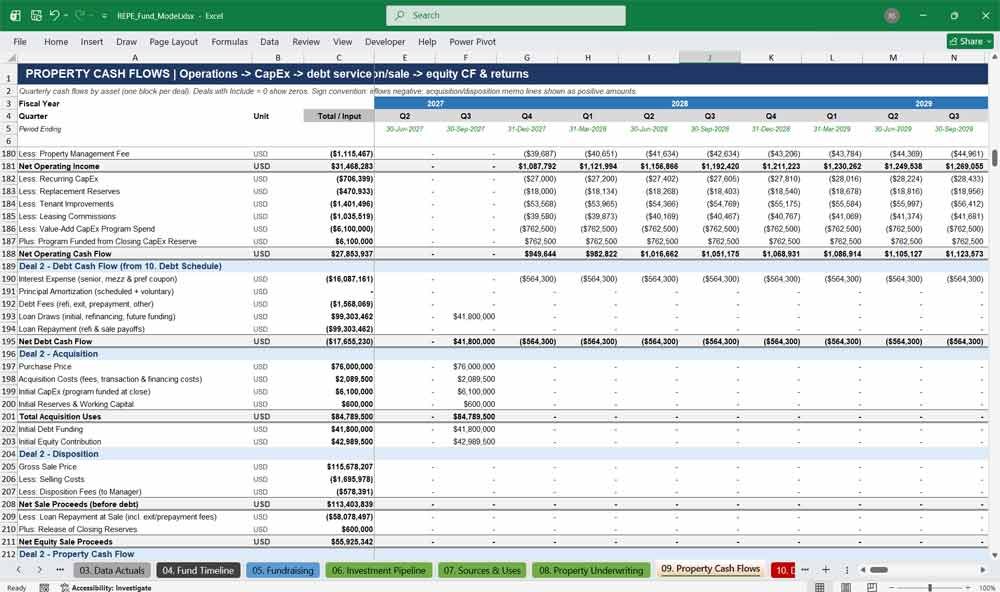The height and width of the screenshot is (592, 1000).
Task: Click the Excel app icon in title bar
Action: (15, 15)
